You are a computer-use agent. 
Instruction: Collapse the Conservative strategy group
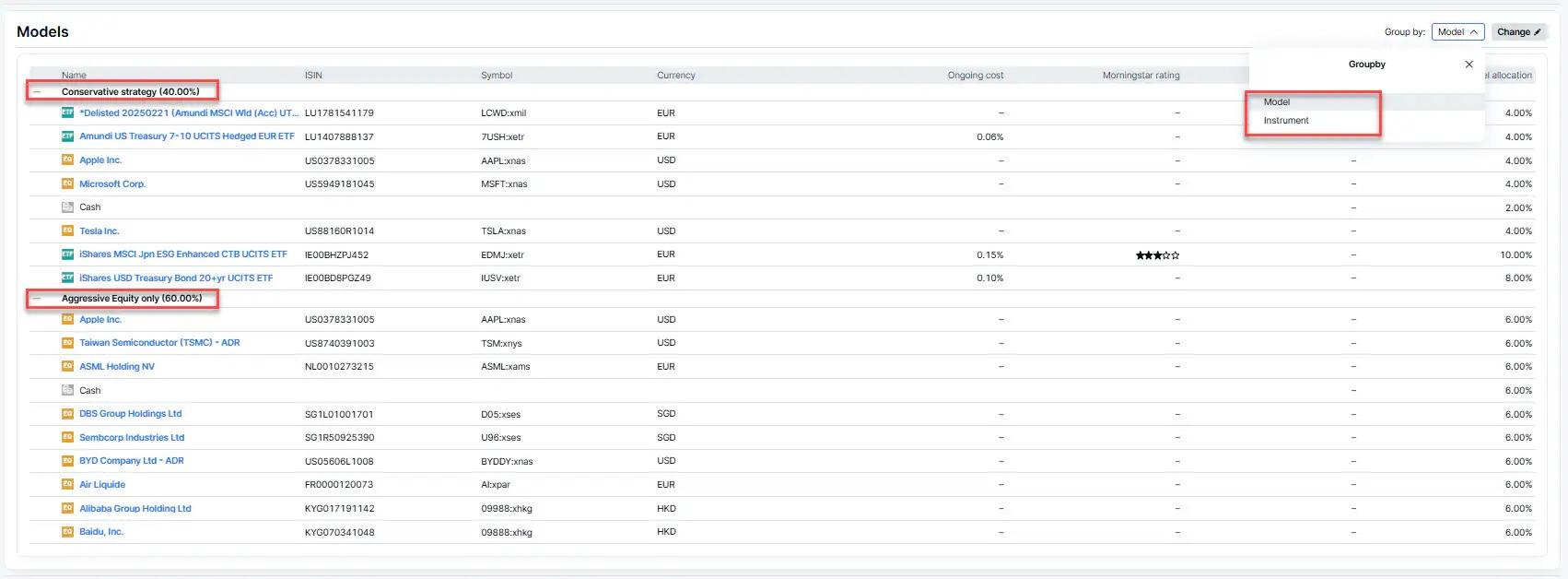click(37, 92)
